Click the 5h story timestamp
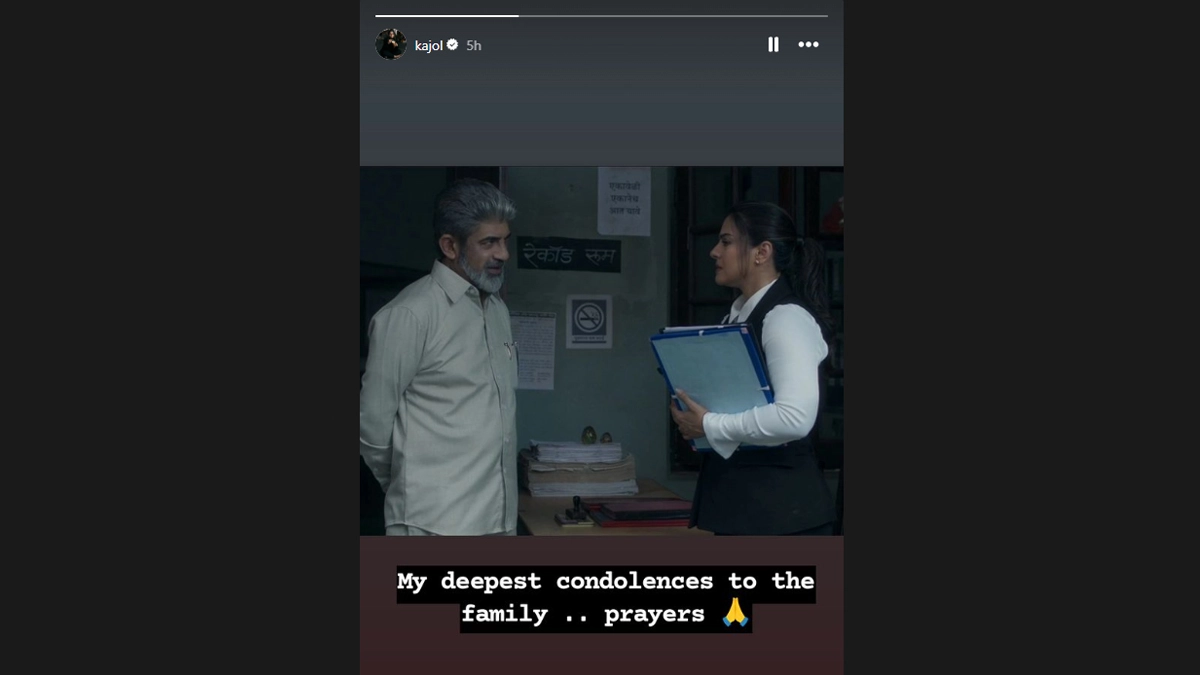1200x675 pixels. tap(474, 45)
